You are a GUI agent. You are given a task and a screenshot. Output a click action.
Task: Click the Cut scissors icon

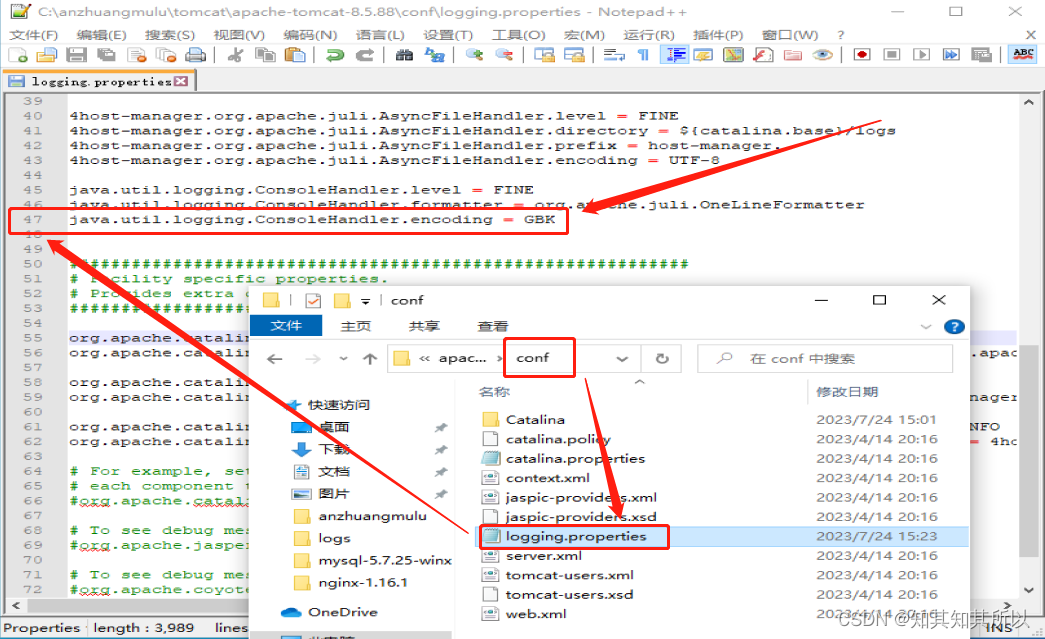click(x=235, y=55)
